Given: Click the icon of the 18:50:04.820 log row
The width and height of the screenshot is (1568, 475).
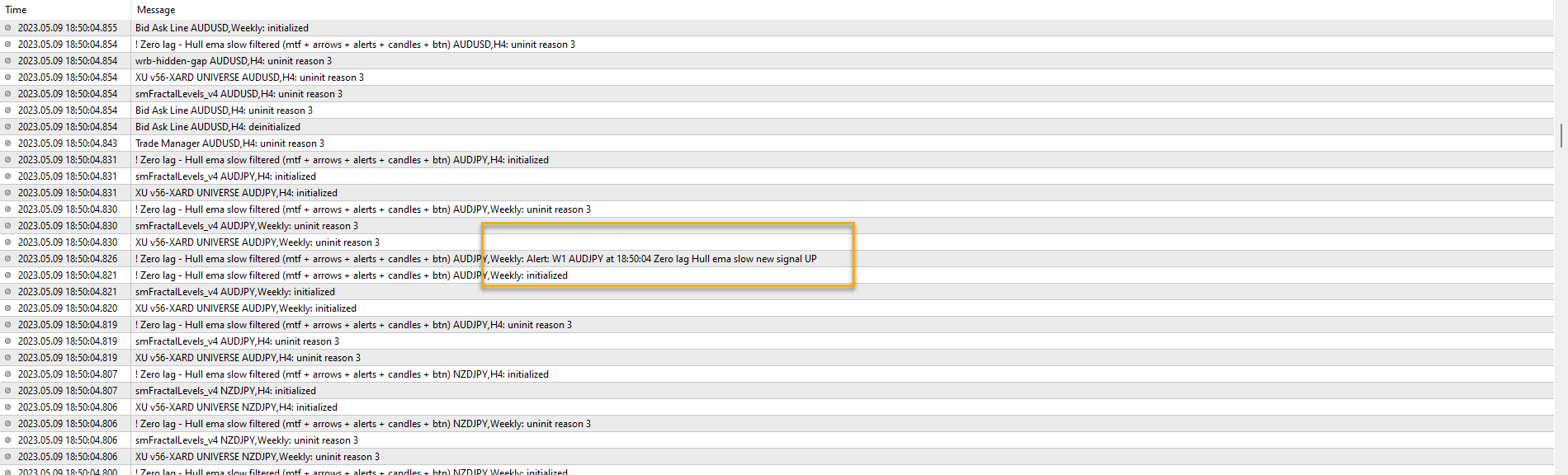Looking at the screenshot, I should coord(8,308).
